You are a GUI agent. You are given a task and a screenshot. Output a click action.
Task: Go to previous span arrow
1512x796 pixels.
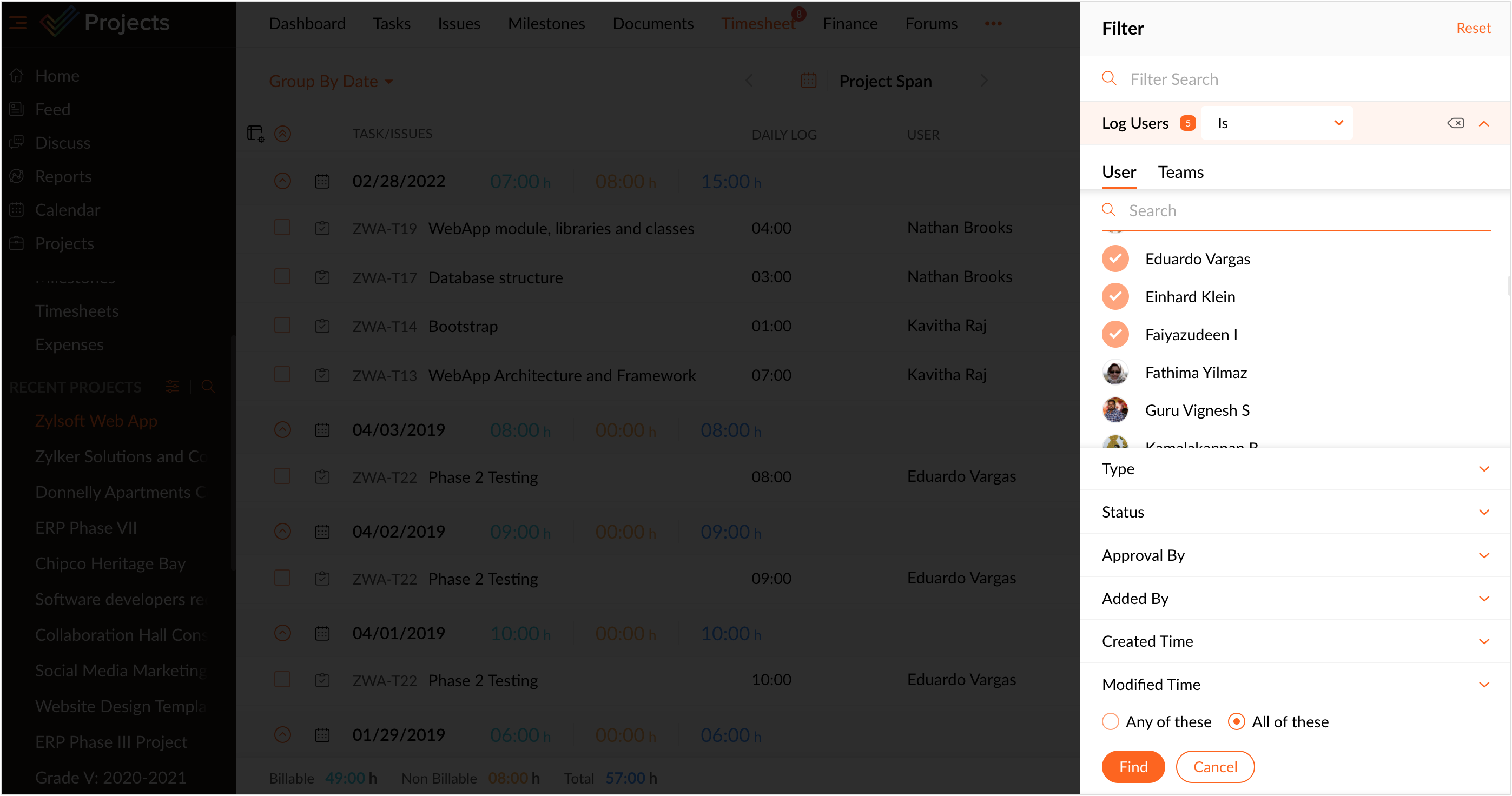point(749,81)
